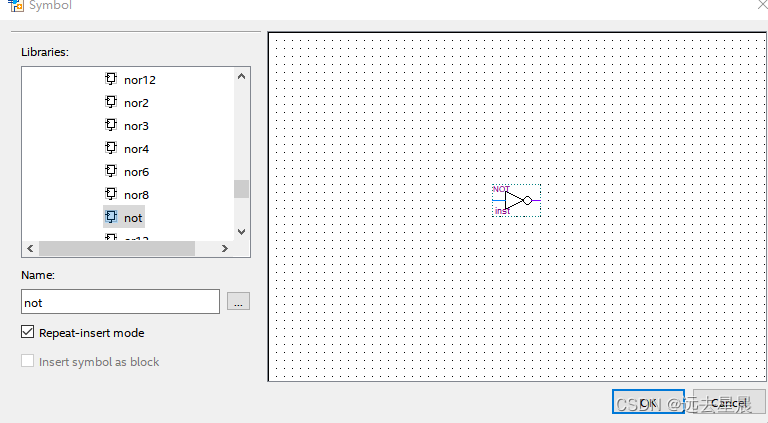Viewport: 768px width, 423px height.
Task: Click the Libraries list scroll down arrow
Action: [241, 232]
